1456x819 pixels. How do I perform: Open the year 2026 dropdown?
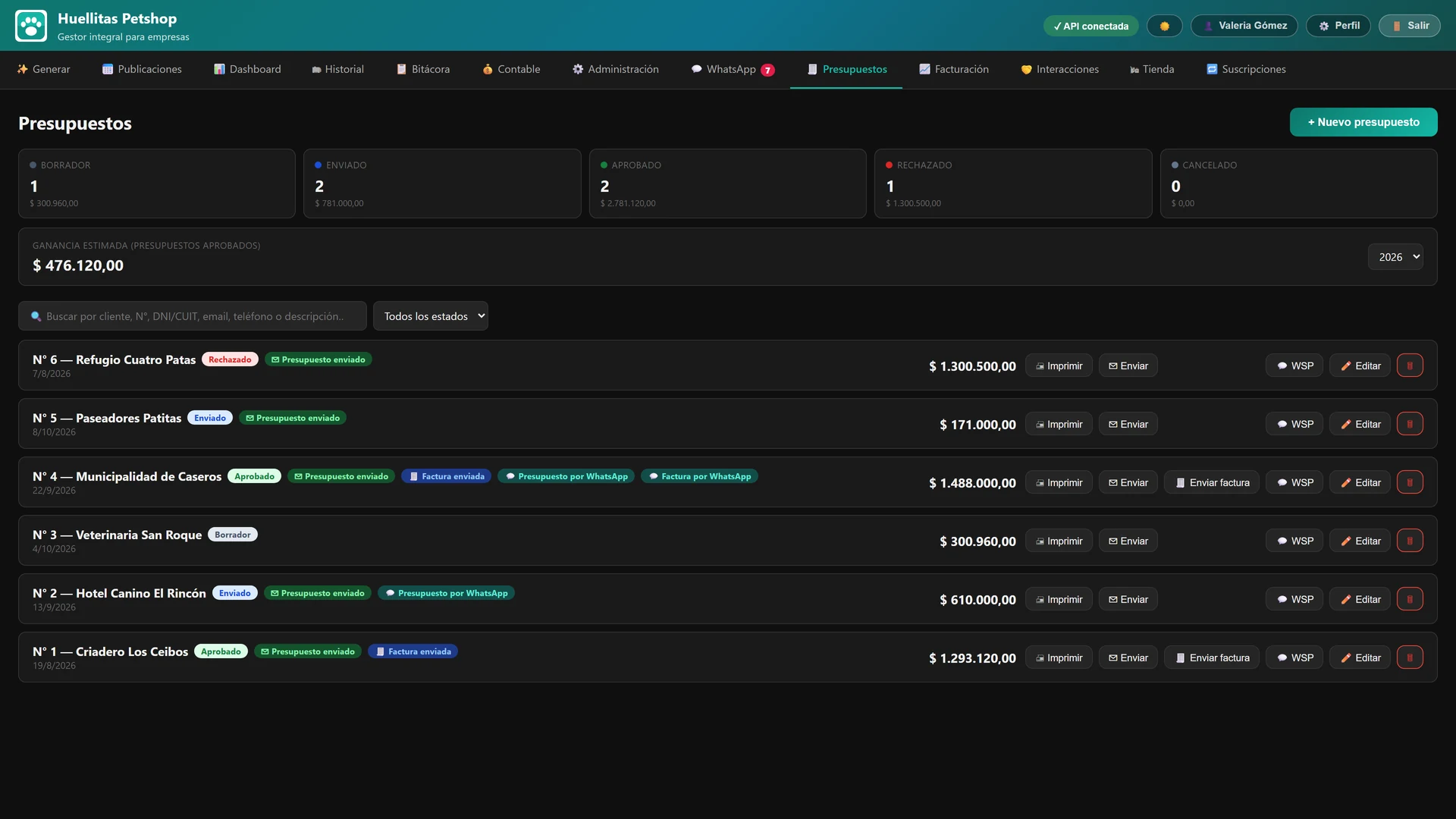pos(1395,257)
